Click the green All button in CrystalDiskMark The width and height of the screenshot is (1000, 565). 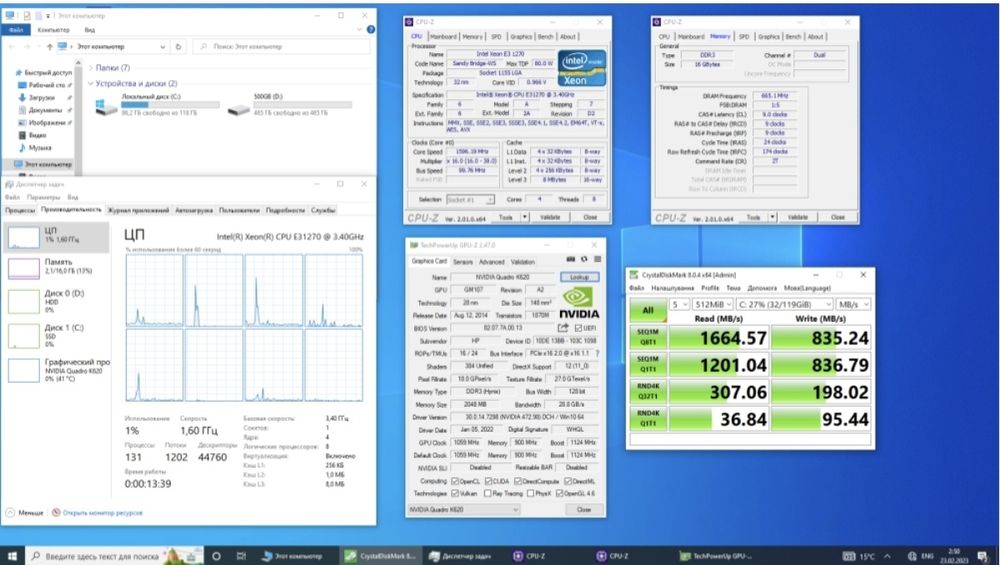648,311
